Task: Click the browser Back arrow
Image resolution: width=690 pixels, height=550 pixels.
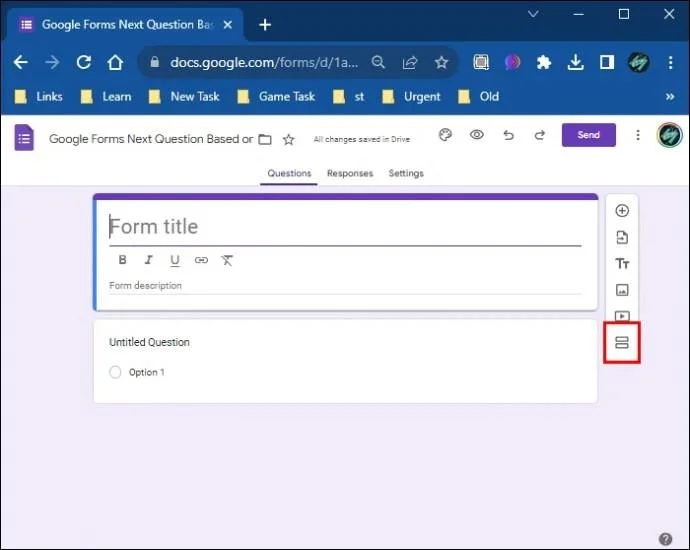Action: click(21, 62)
